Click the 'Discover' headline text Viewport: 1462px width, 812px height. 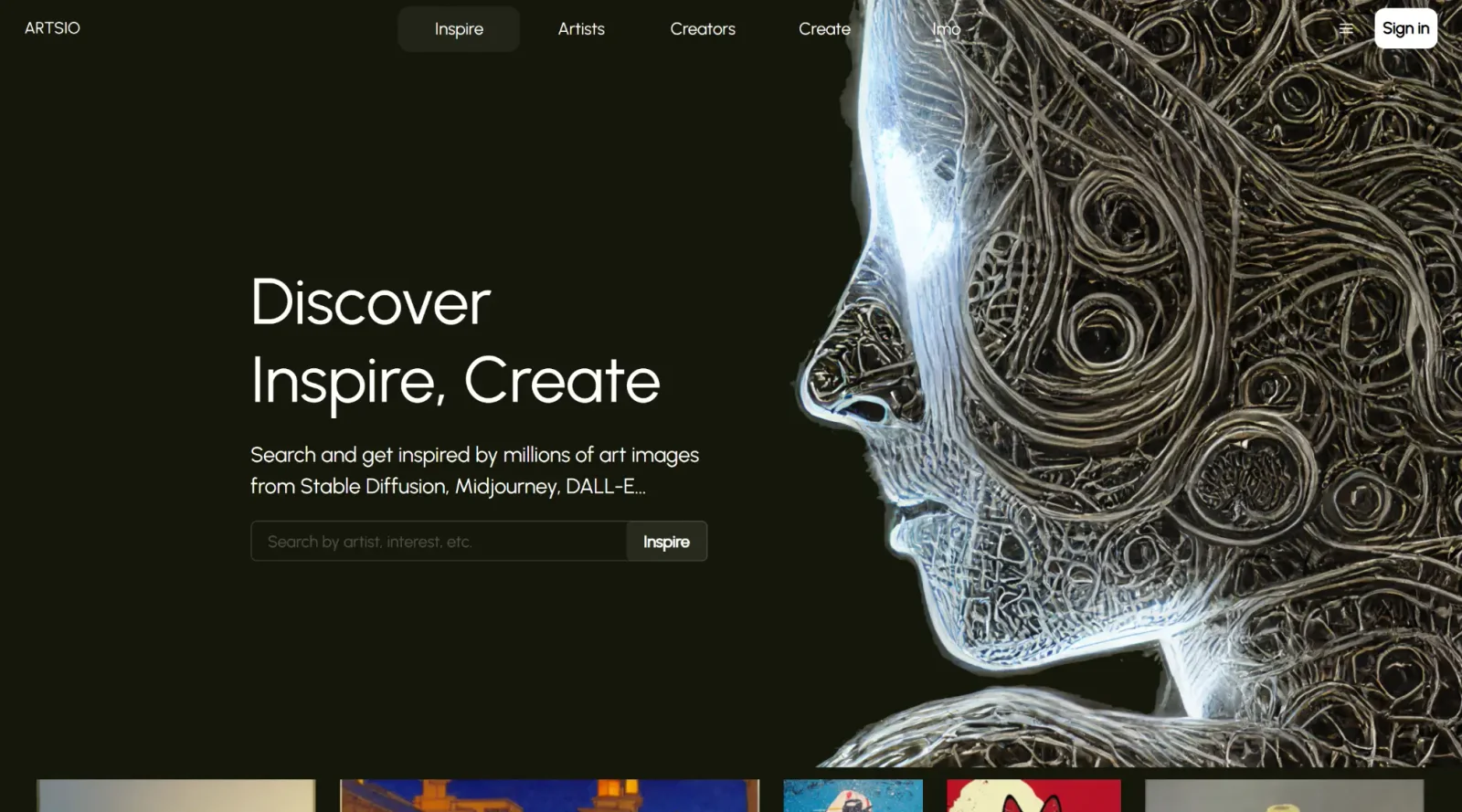coord(370,302)
